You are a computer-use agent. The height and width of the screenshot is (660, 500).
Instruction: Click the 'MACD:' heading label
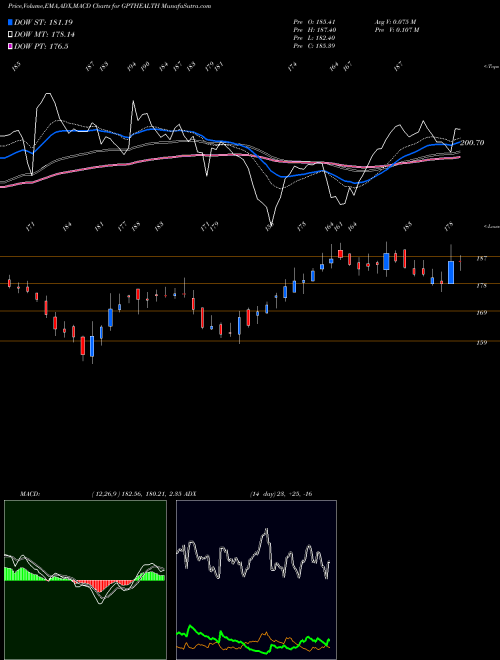30,494
